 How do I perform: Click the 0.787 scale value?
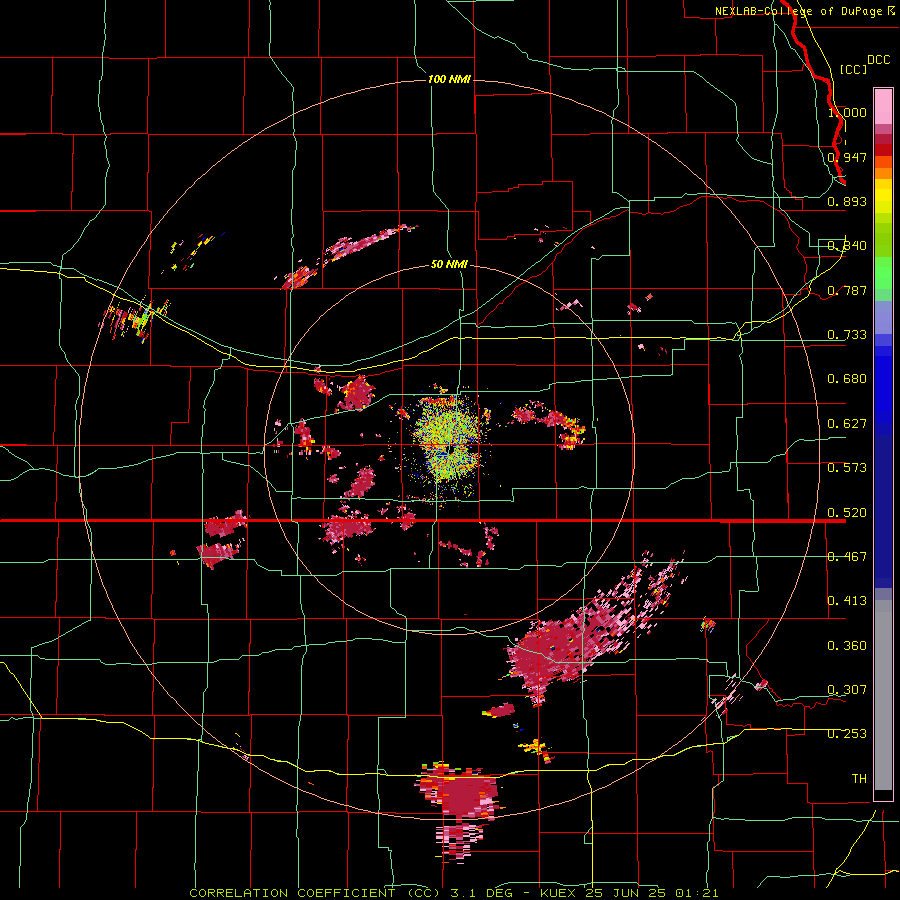[x=847, y=290]
